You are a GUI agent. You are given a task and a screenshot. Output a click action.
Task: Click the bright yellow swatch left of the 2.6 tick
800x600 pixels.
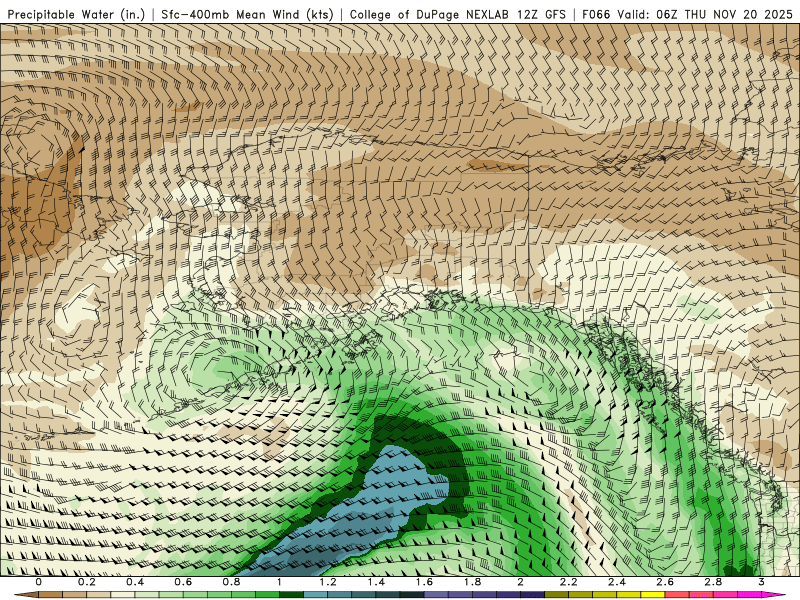click(653, 595)
